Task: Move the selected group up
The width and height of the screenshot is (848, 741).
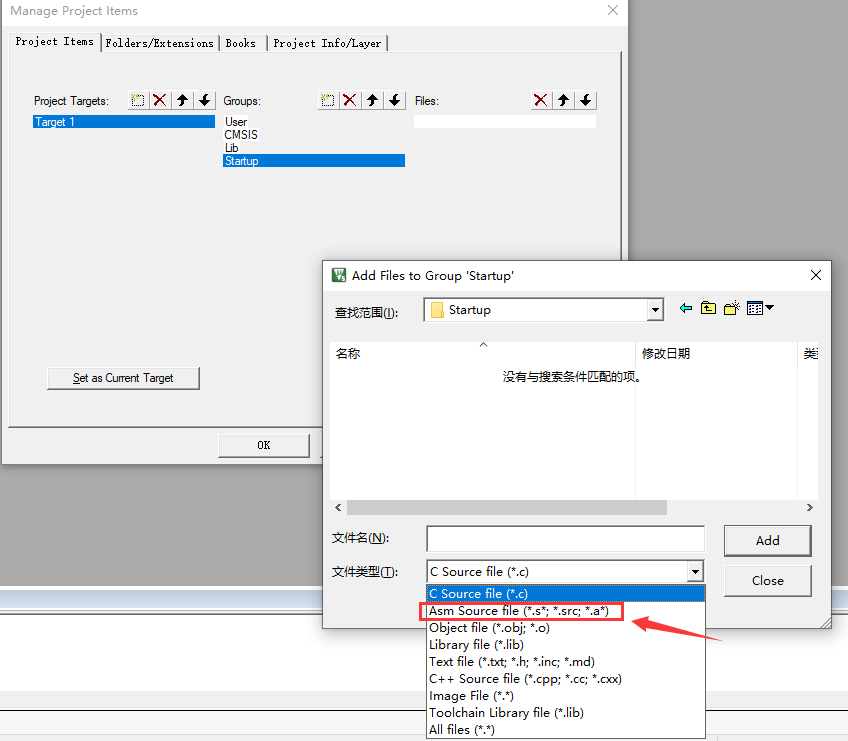Action: coord(373,100)
